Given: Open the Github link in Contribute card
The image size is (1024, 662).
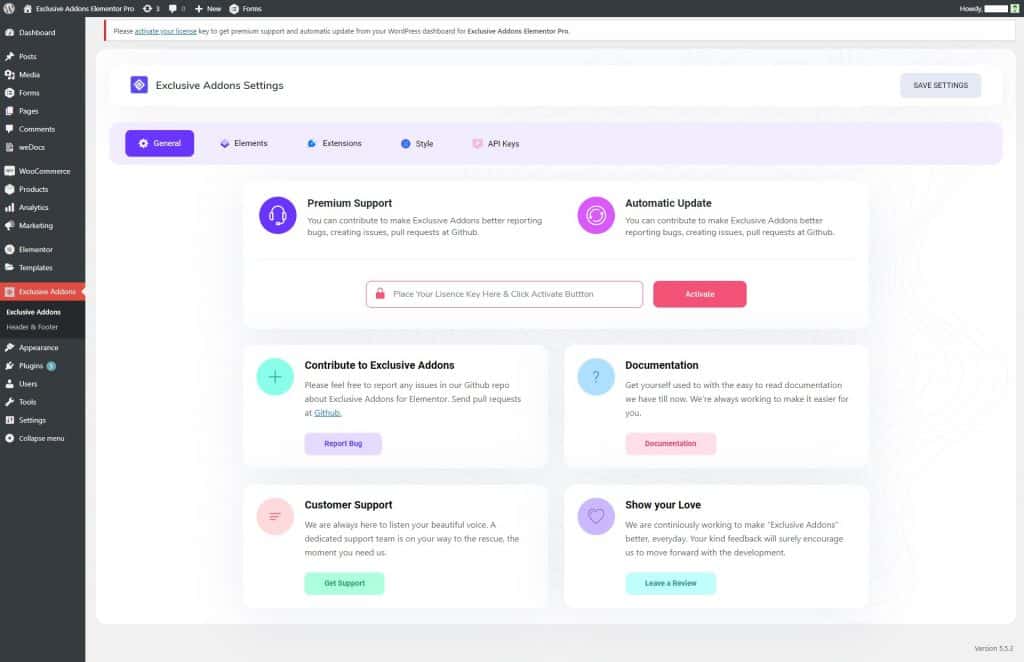Looking at the screenshot, I should pyautogui.click(x=327, y=413).
